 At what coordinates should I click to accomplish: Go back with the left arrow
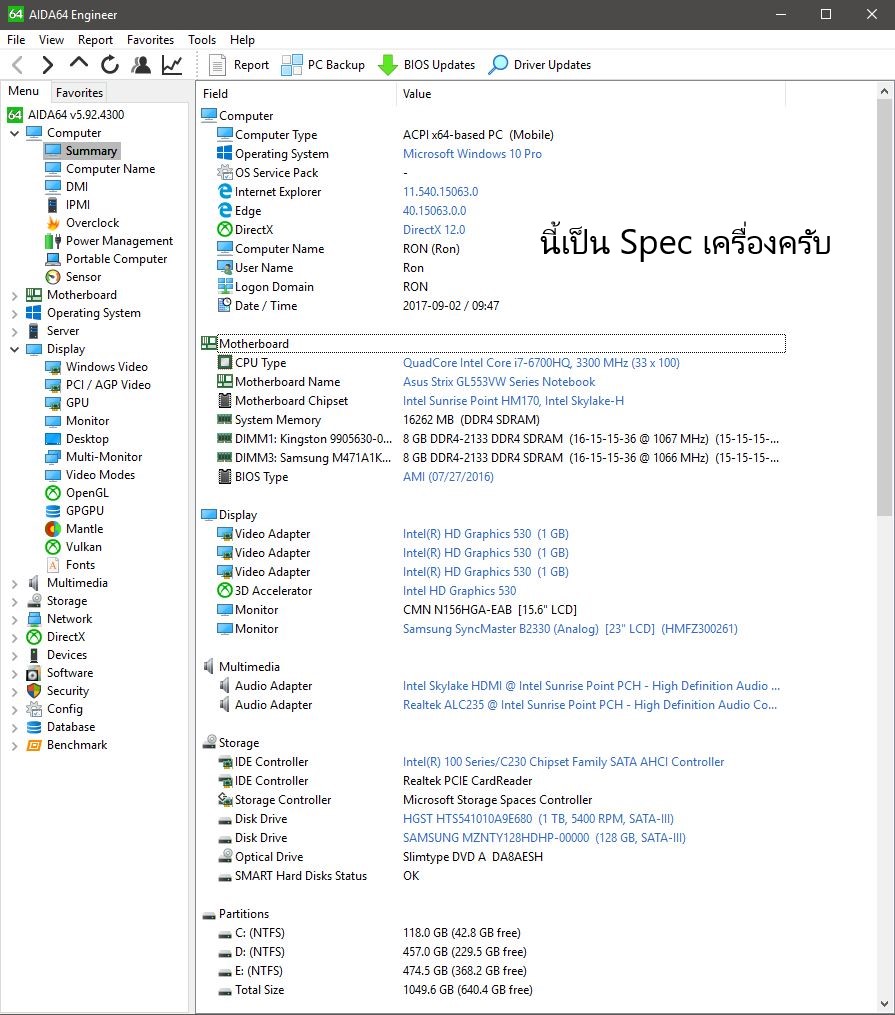(x=17, y=65)
